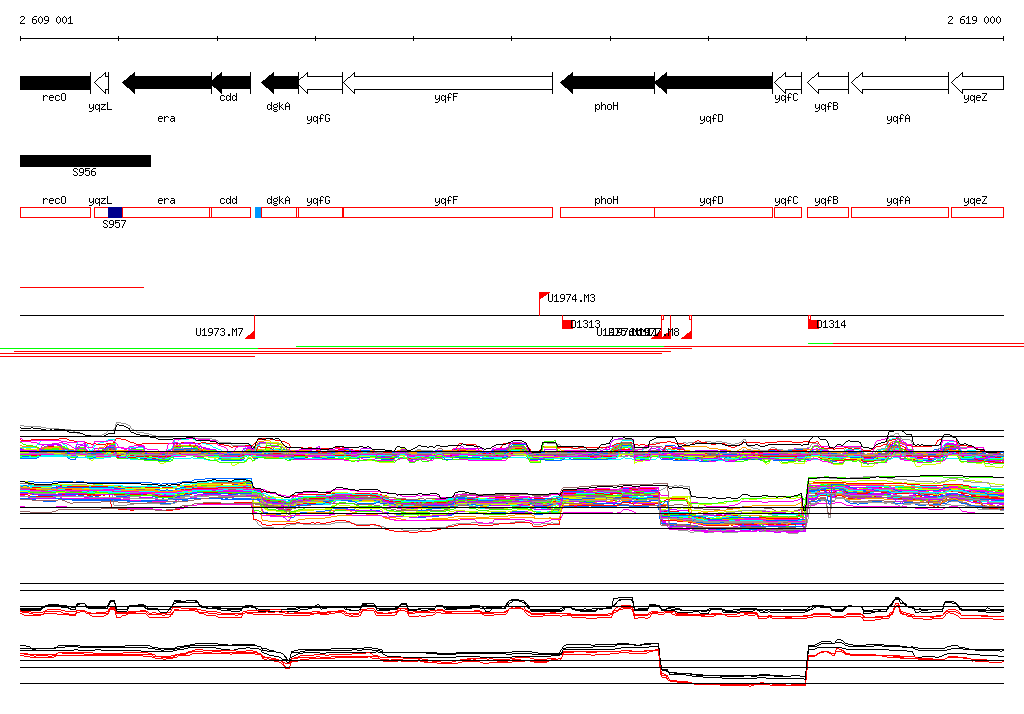
Task: Click the 'yqfA' label under the white arrow
Action: [899, 118]
